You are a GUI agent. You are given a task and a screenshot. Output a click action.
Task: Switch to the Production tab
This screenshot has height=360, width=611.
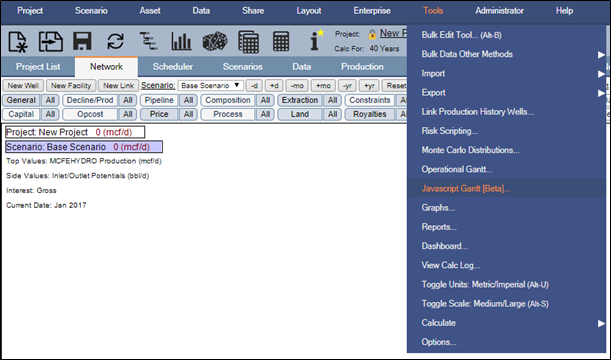click(x=362, y=67)
